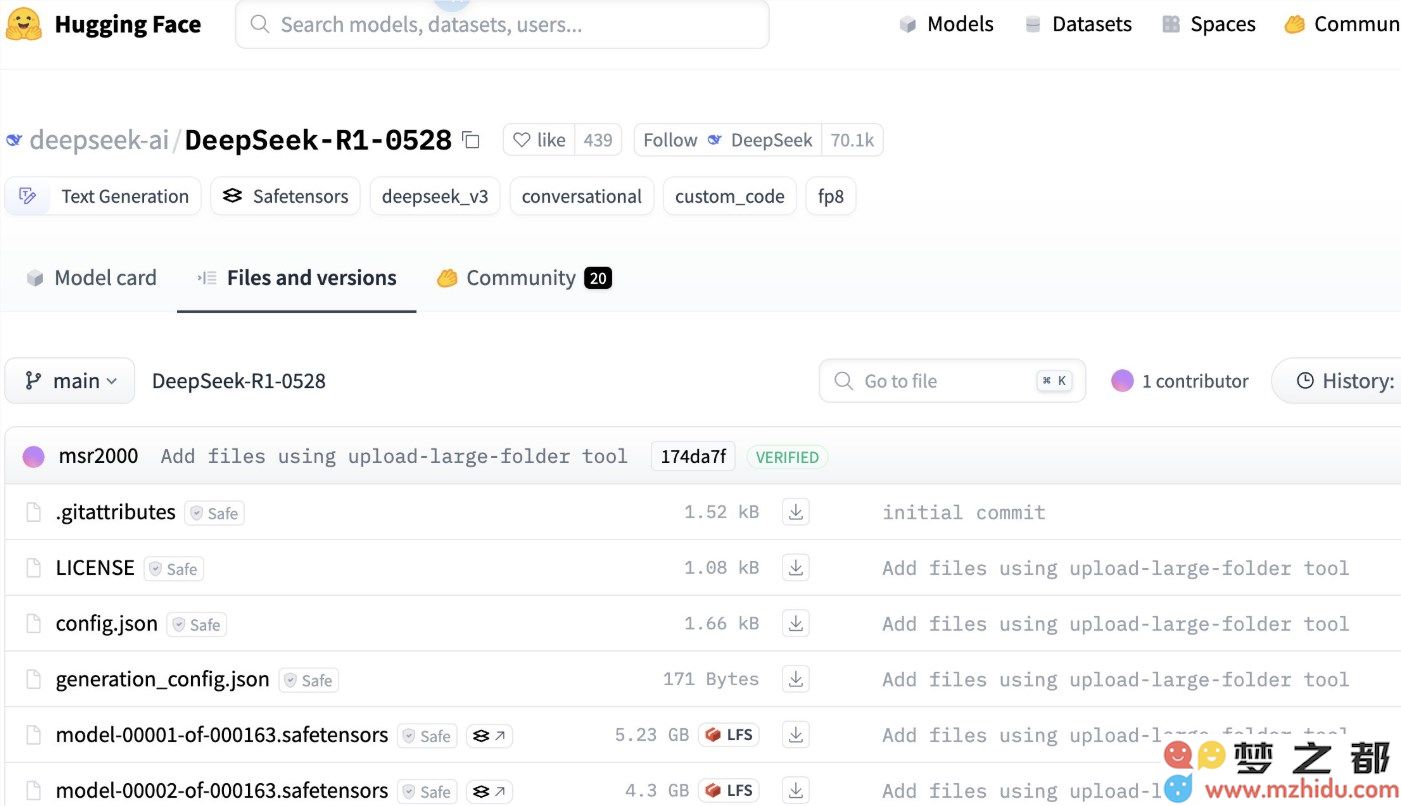The width and height of the screenshot is (1401, 806).
Task: Click the 171 Bytes file size
Action: coord(711,680)
